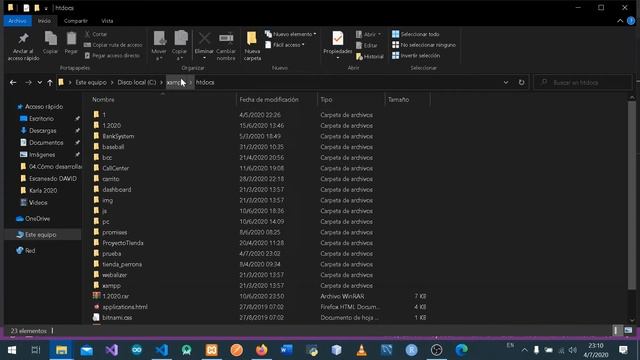Select the applications.html file

pyautogui.click(x=125, y=307)
